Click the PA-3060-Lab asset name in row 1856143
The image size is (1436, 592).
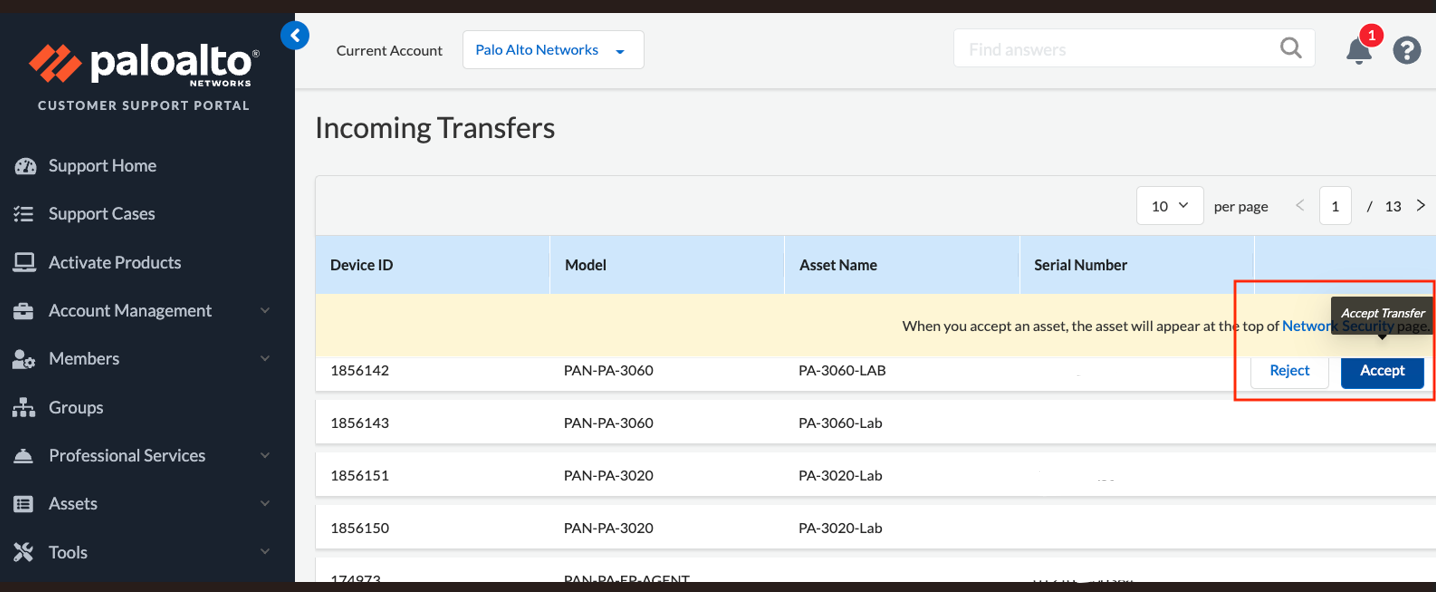coord(840,423)
